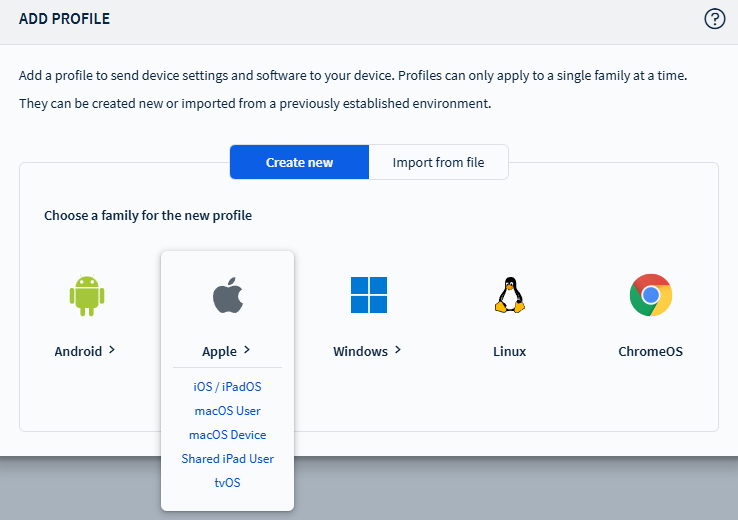Click the Linux penguin icon

(510, 295)
